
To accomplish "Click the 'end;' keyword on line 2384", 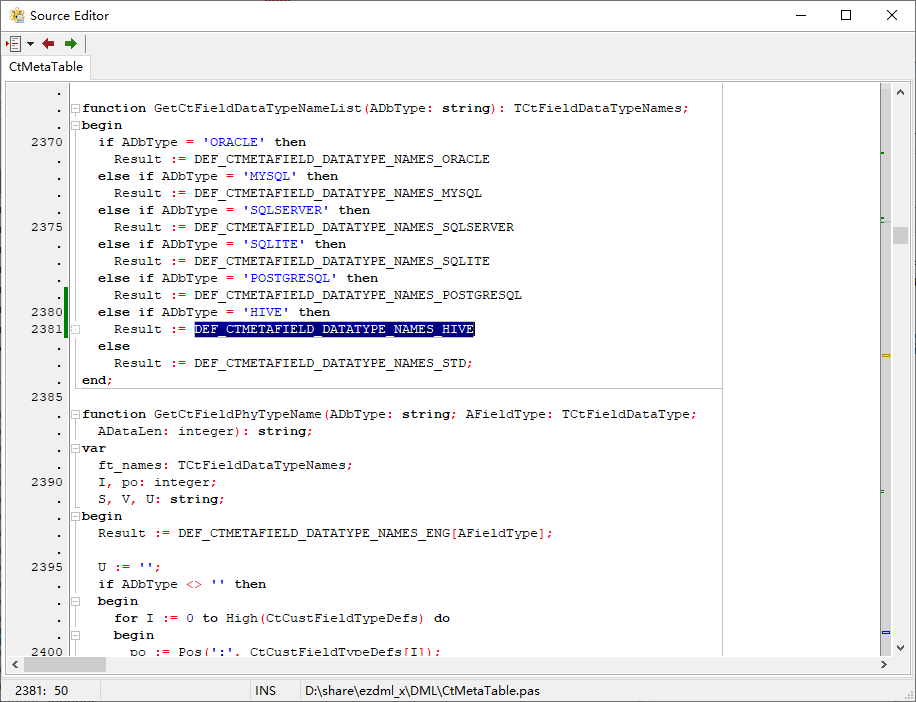I will click(x=97, y=380).
